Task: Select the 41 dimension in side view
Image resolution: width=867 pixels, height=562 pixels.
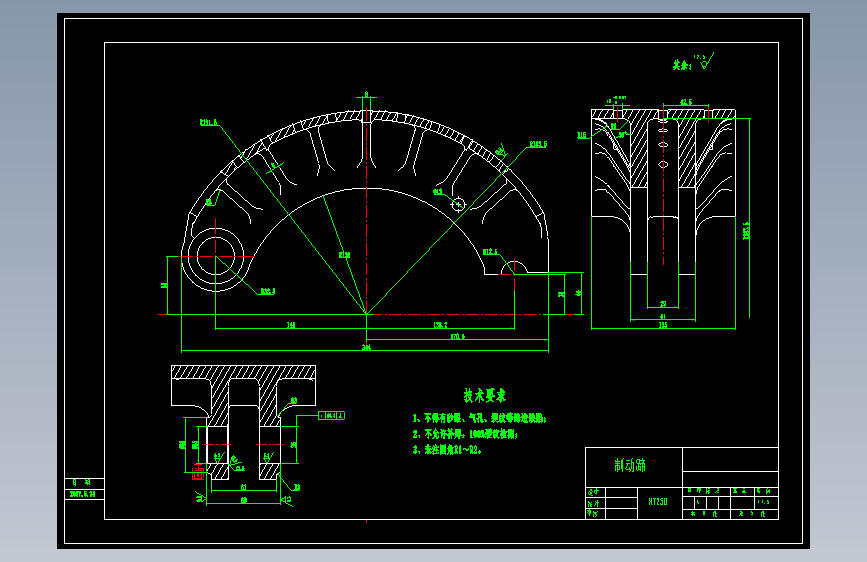Action: click(x=663, y=316)
